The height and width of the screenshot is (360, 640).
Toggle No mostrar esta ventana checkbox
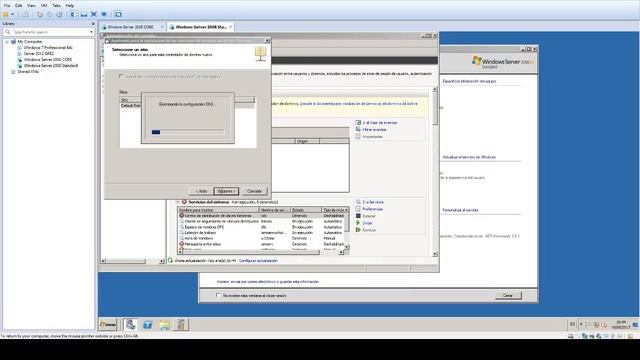(218, 295)
